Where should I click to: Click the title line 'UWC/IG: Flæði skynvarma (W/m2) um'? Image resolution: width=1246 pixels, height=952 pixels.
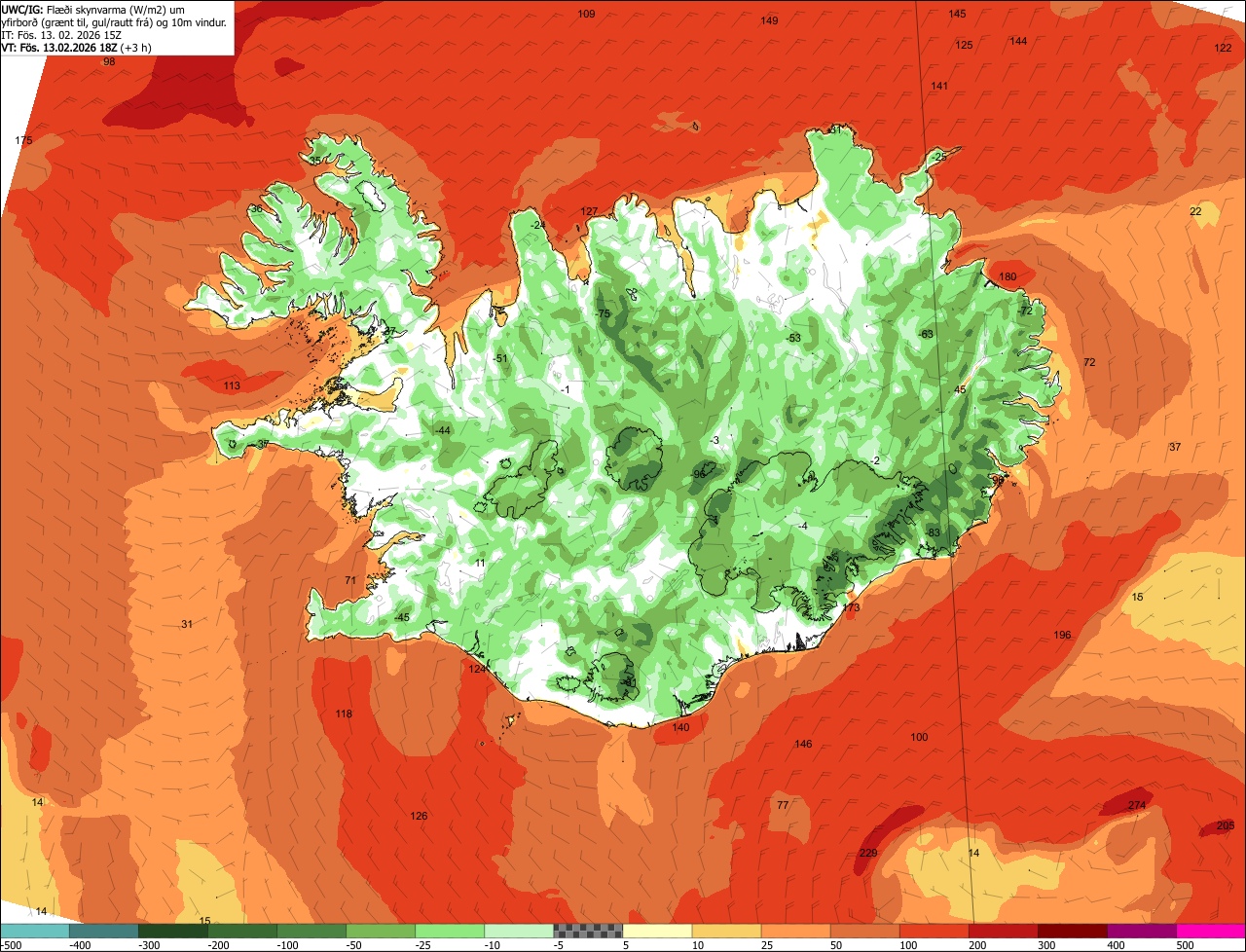click(x=93, y=9)
